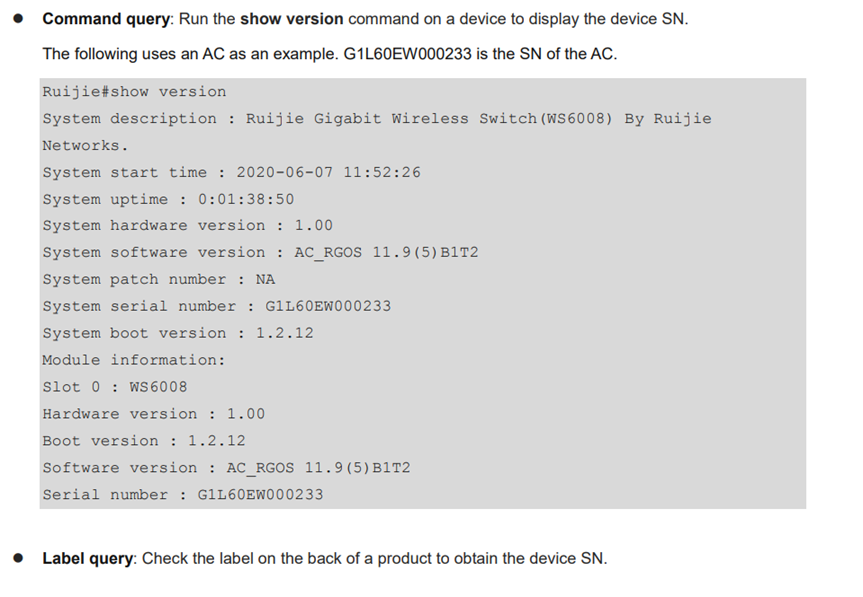The image size is (863, 597).
Task: Click the 'Label query' bold heading
Action: point(88,558)
